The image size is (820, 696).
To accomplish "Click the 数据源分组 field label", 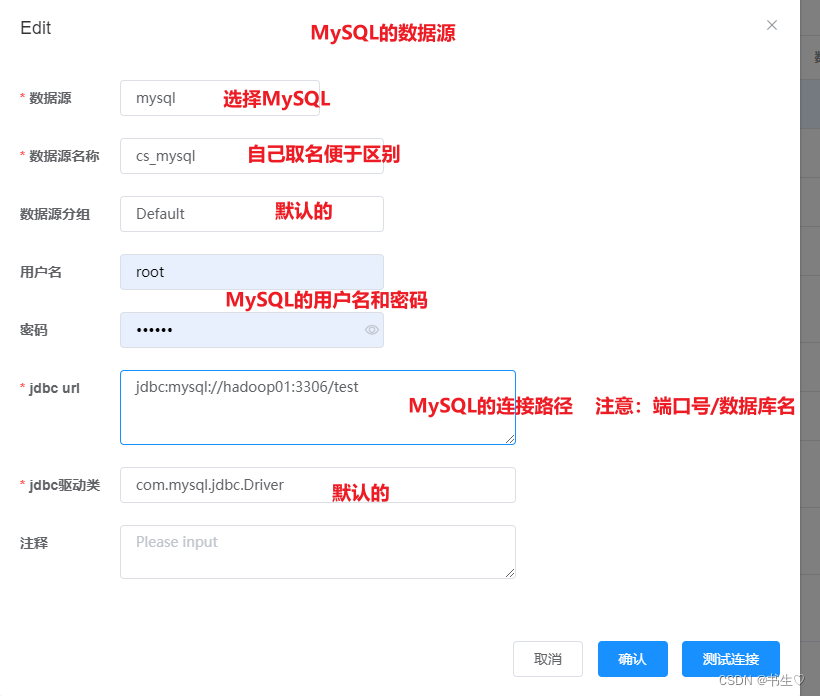I will click(55, 214).
